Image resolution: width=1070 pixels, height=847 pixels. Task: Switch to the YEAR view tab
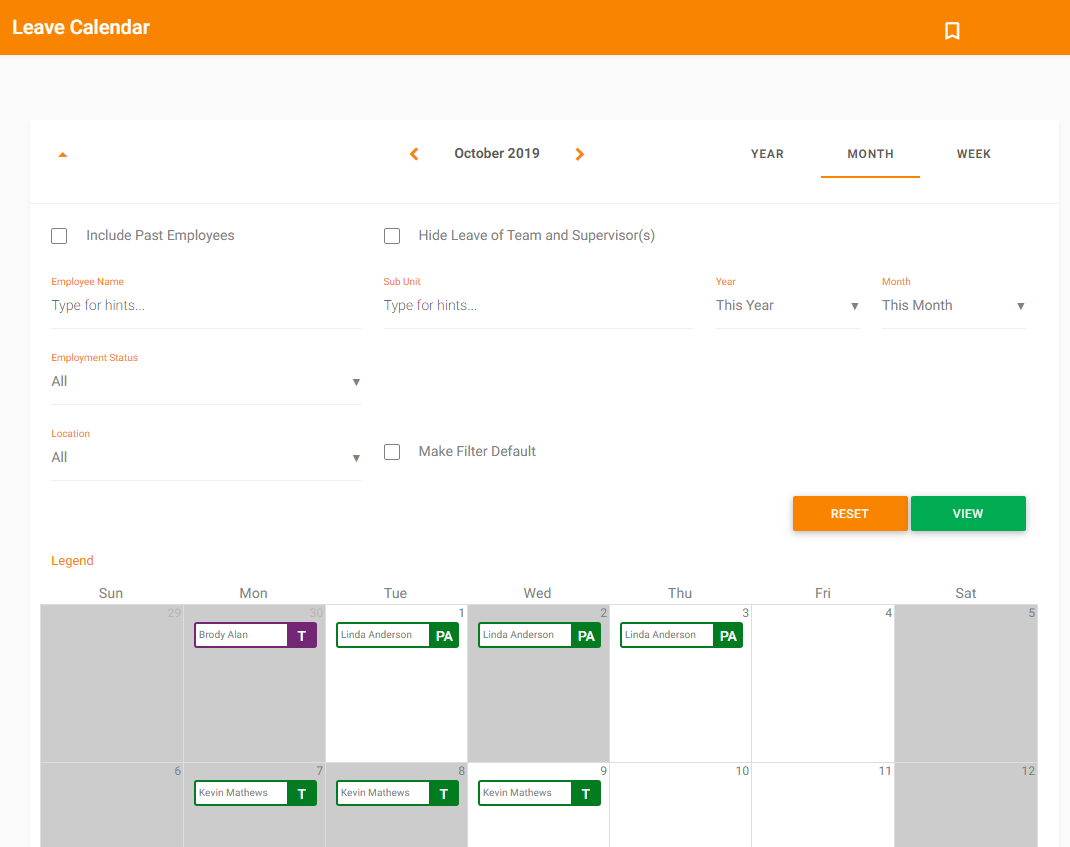coord(767,154)
